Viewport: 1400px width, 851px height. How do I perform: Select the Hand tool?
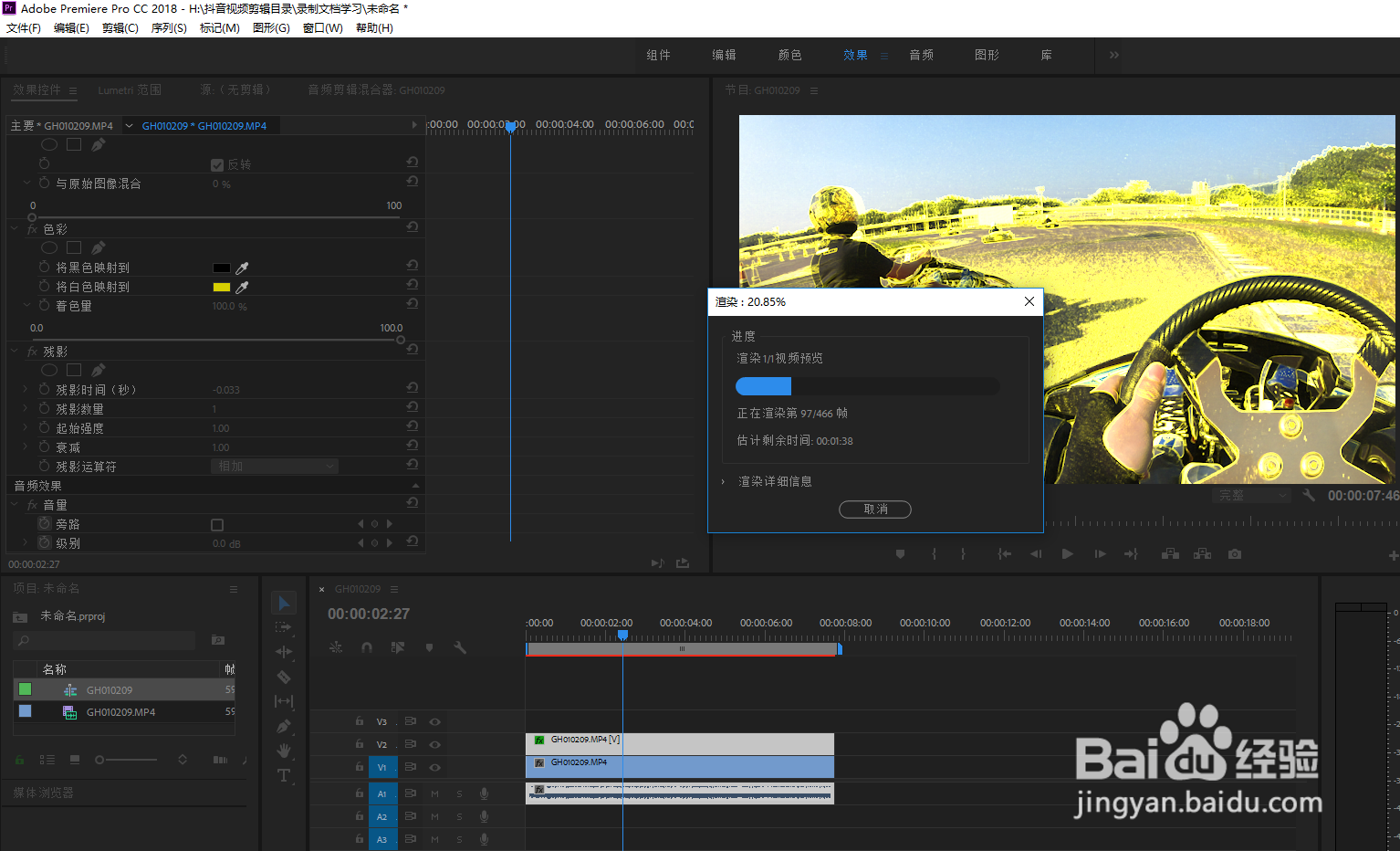(284, 751)
